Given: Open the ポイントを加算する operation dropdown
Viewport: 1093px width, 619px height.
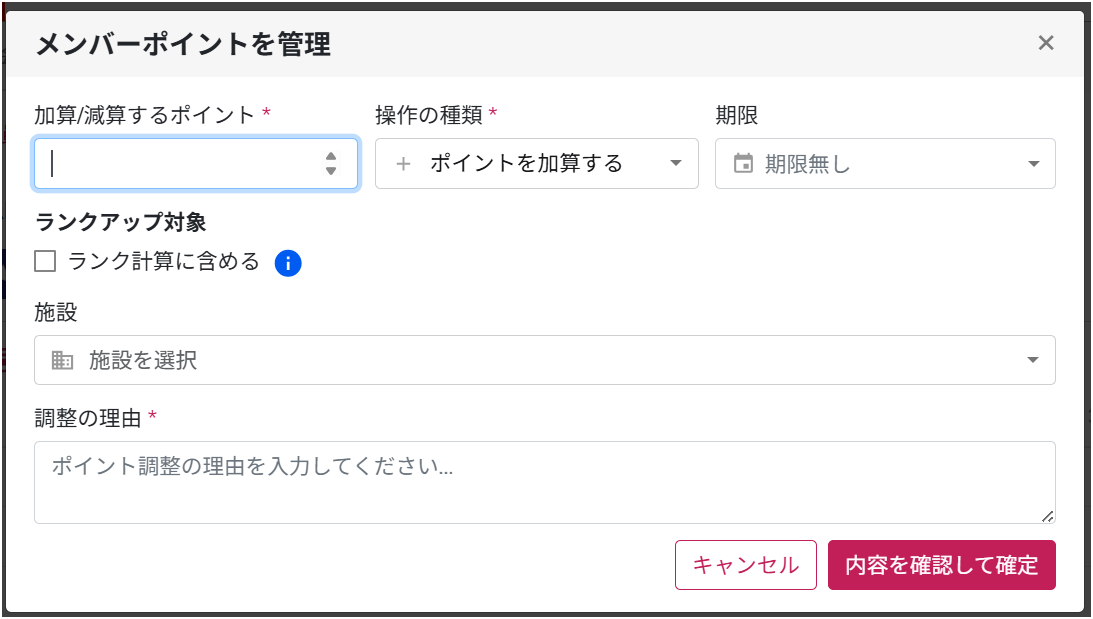Looking at the screenshot, I should click(526, 164).
